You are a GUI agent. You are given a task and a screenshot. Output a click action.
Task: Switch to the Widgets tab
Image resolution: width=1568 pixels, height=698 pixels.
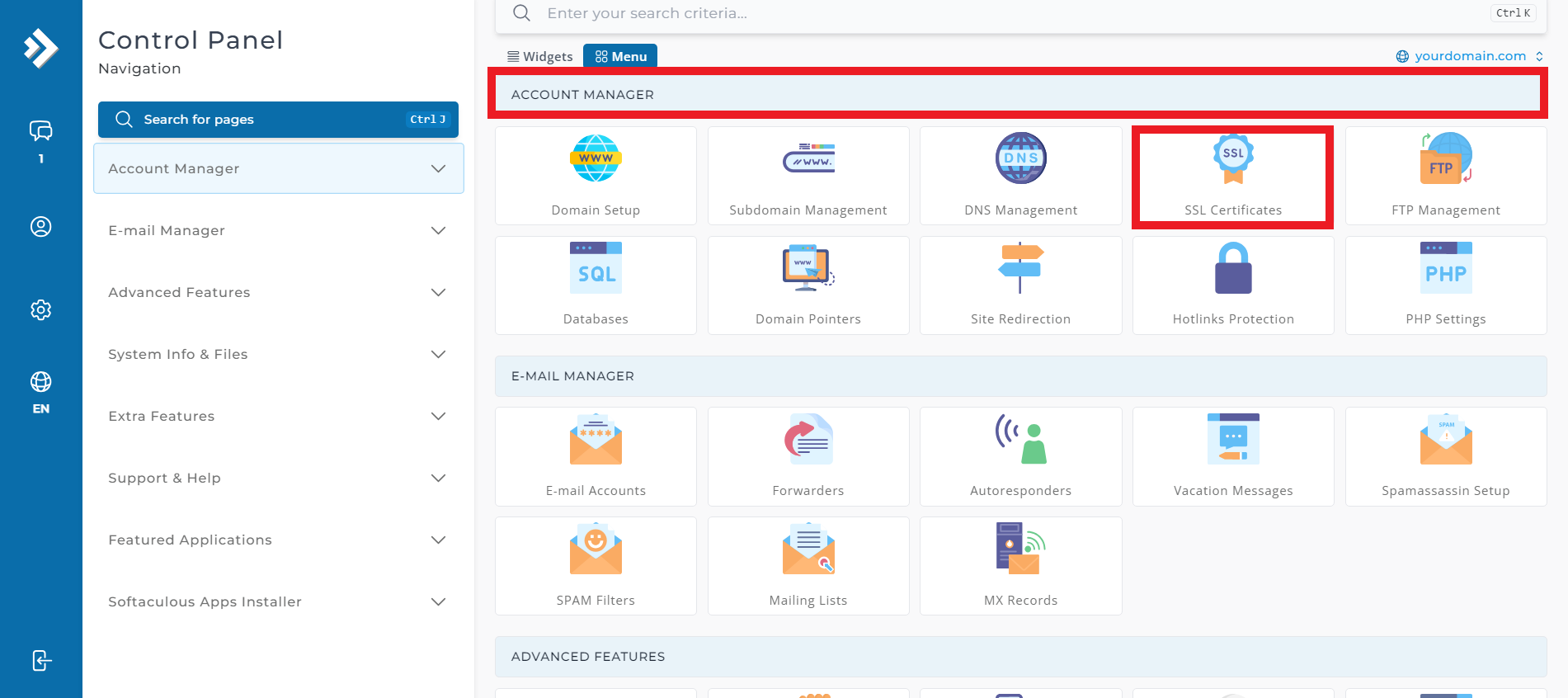click(539, 56)
